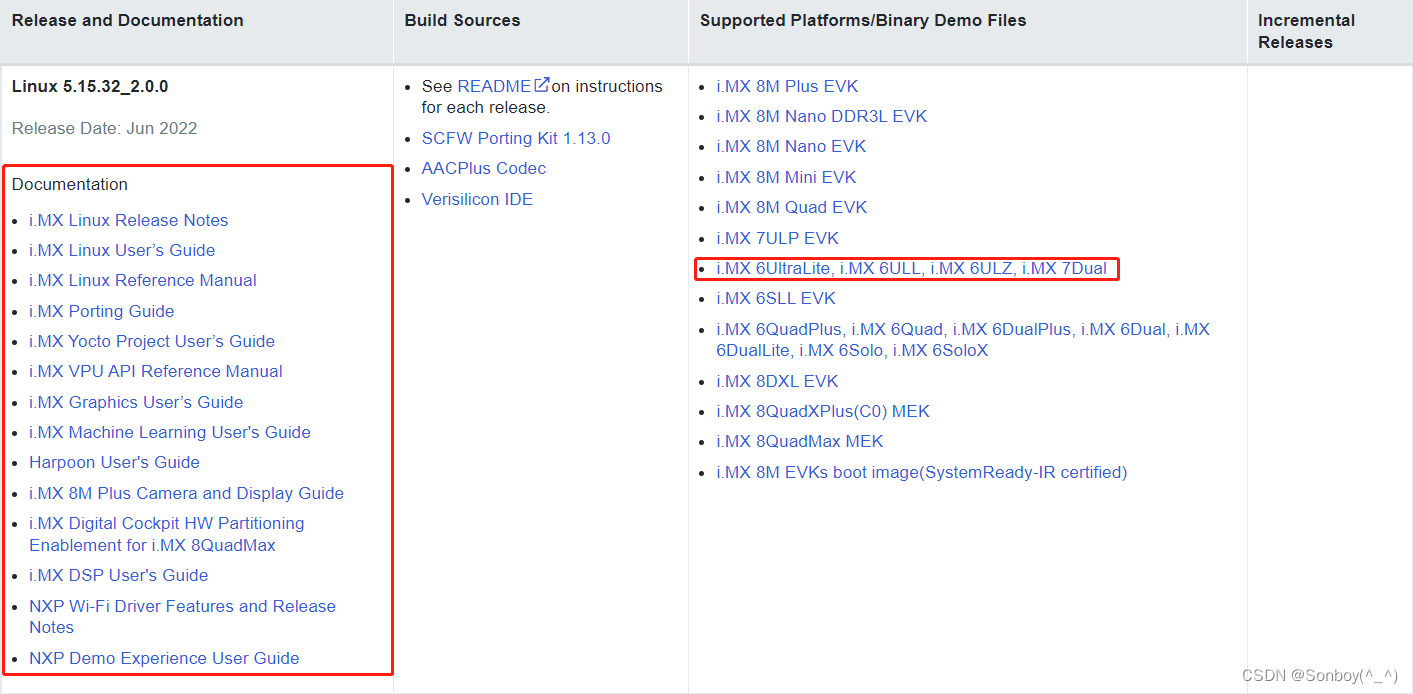Select the i.MX 6Quad link
Viewport: 1413px width, 694px height.
click(898, 329)
